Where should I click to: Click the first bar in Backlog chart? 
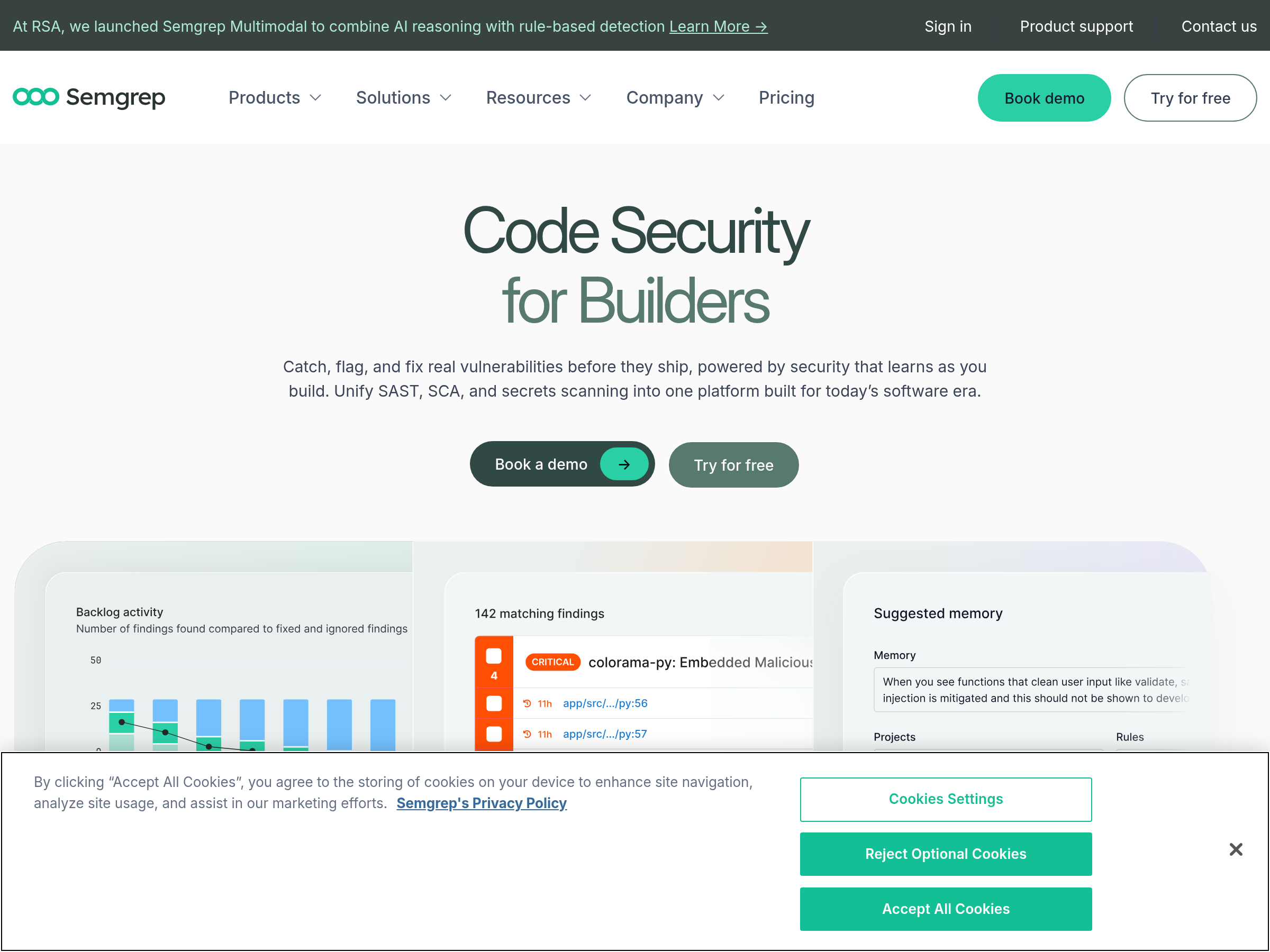point(121,725)
